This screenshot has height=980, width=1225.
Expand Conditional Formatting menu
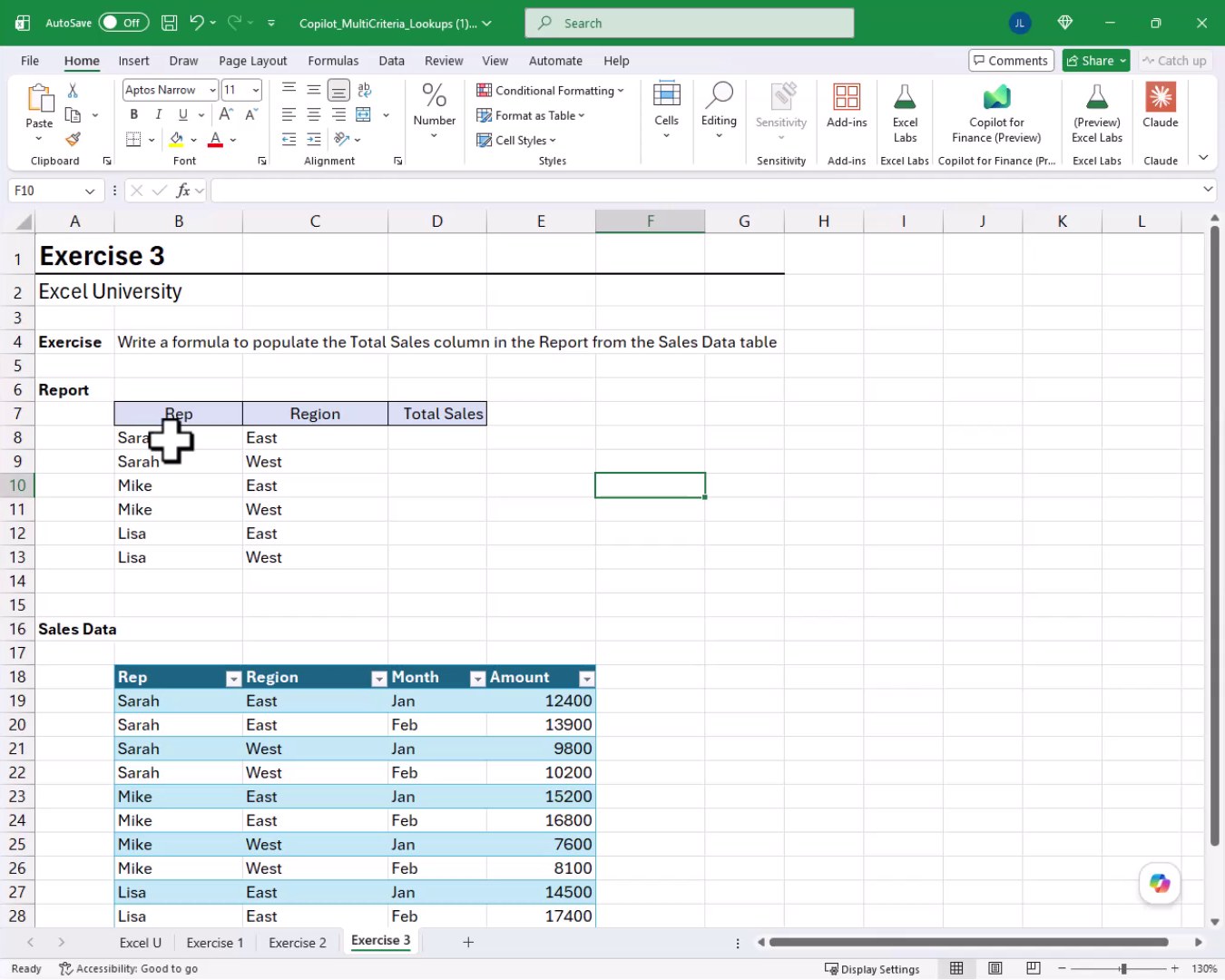(551, 91)
